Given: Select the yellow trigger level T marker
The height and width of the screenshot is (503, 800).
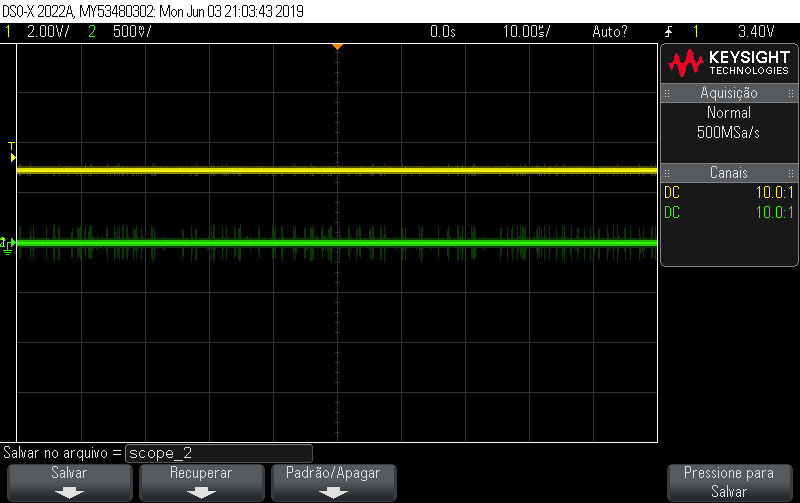Looking at the screenshot, I should (x=12, y=153).
